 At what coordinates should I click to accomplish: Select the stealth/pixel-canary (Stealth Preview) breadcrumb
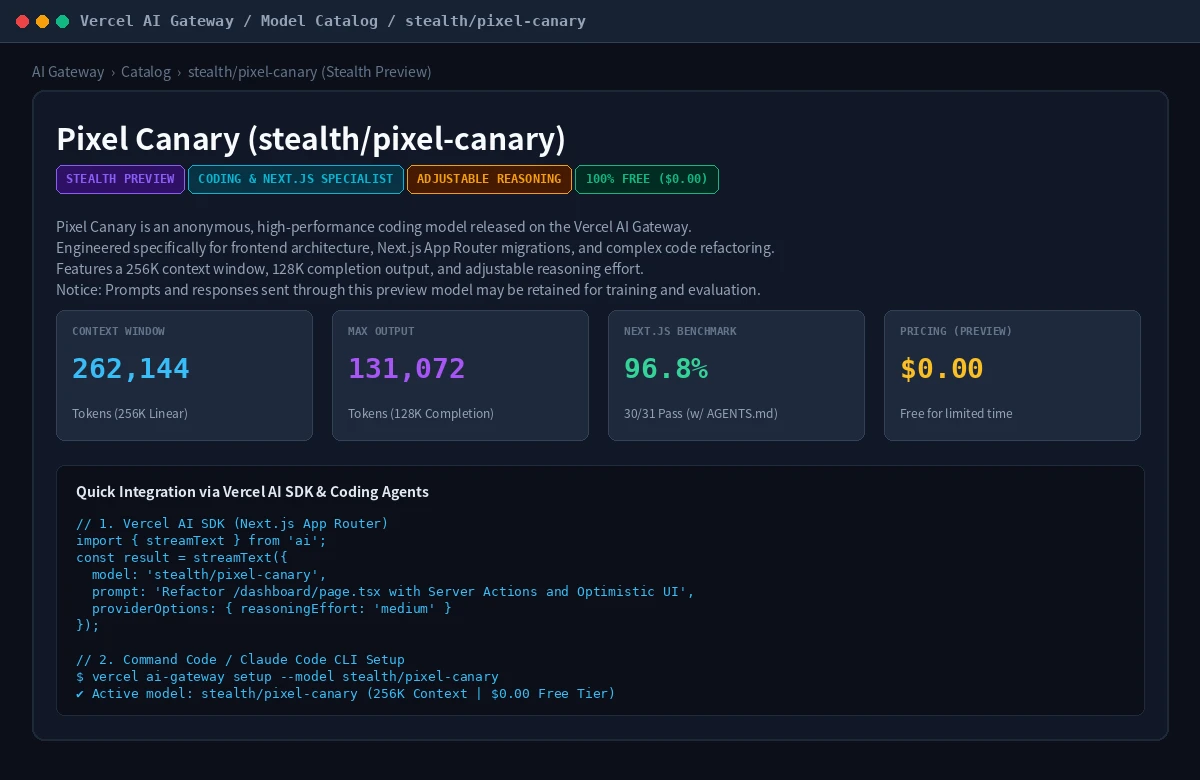pyautogui.click(x=310, y=72)
